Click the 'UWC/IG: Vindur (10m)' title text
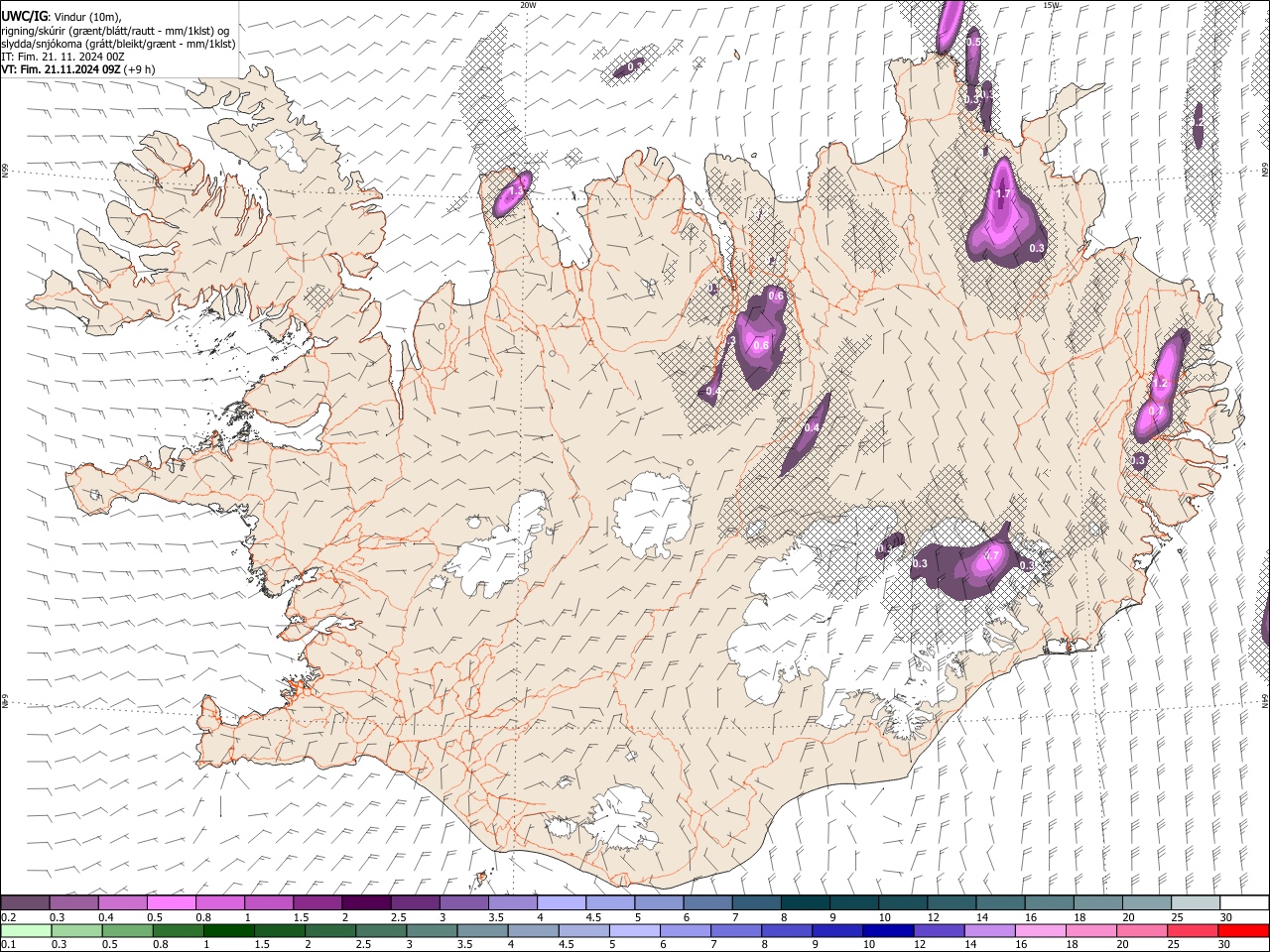The image size is (1270, 952). coord(62,17)
